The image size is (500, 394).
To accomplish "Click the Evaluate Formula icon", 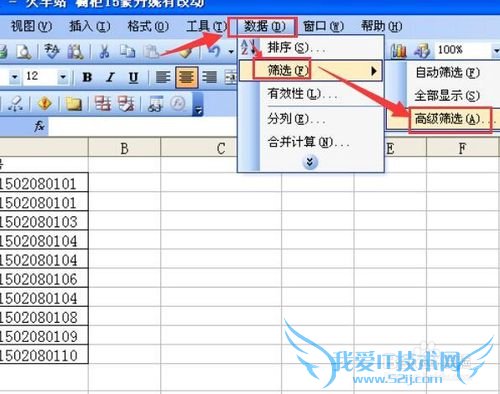I will coord(178,104).
